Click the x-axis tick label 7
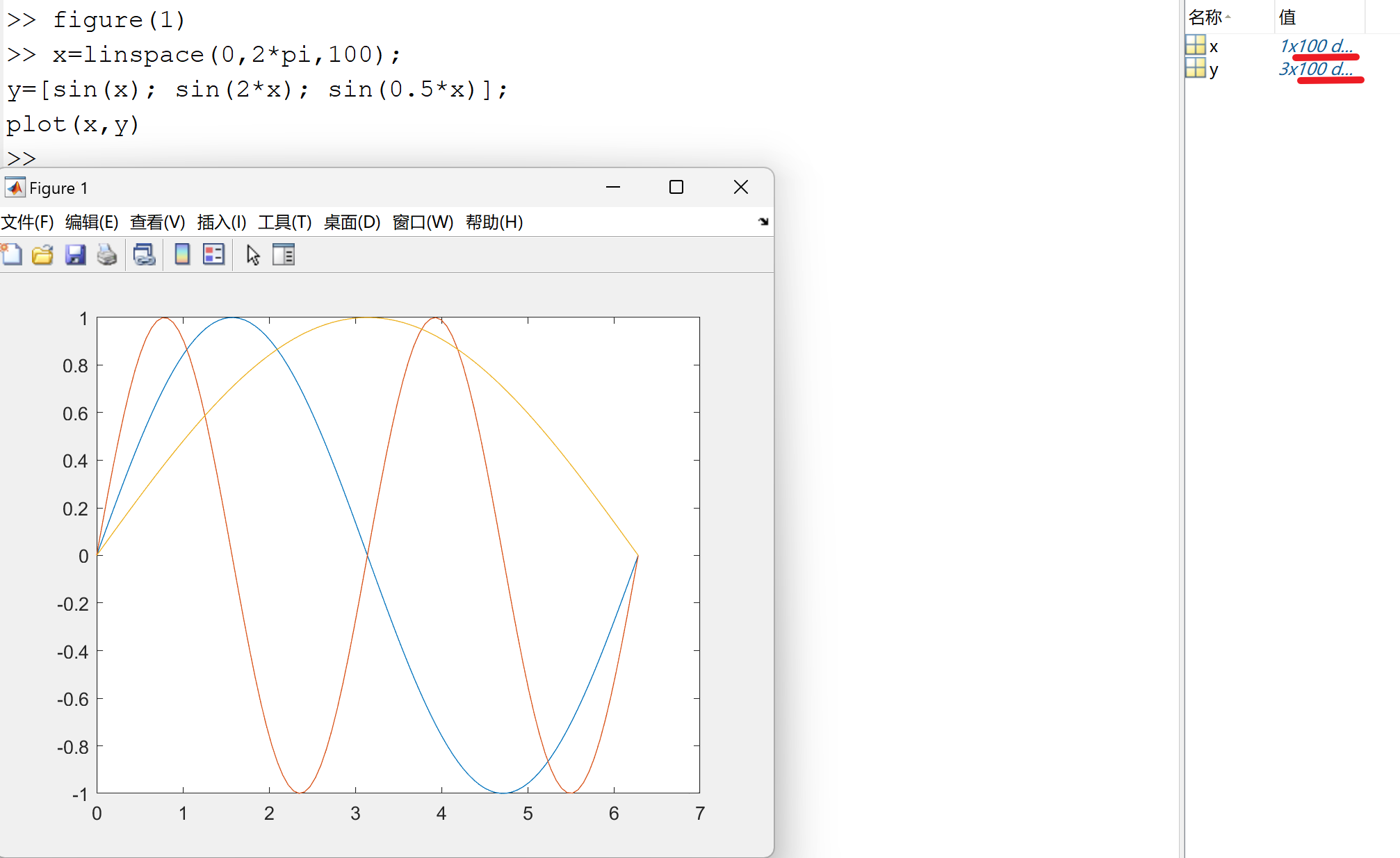The height and width of the screenshot is (858, 1400). [700, 814]
